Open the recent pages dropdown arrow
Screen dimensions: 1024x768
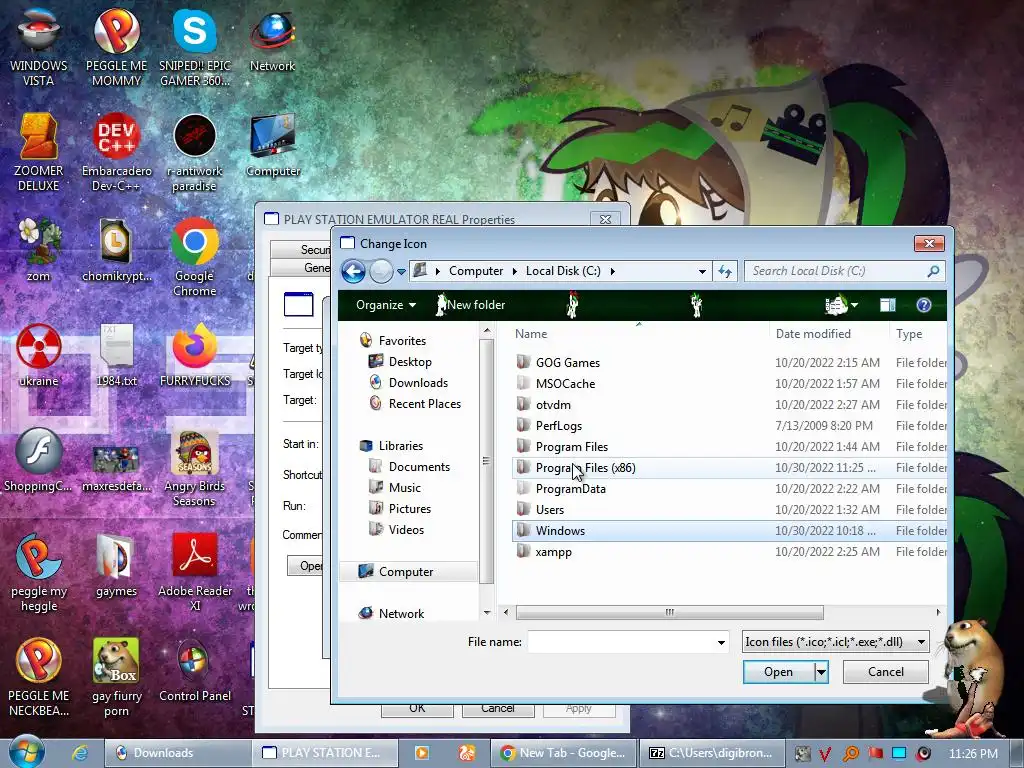[x=401, y=272]
